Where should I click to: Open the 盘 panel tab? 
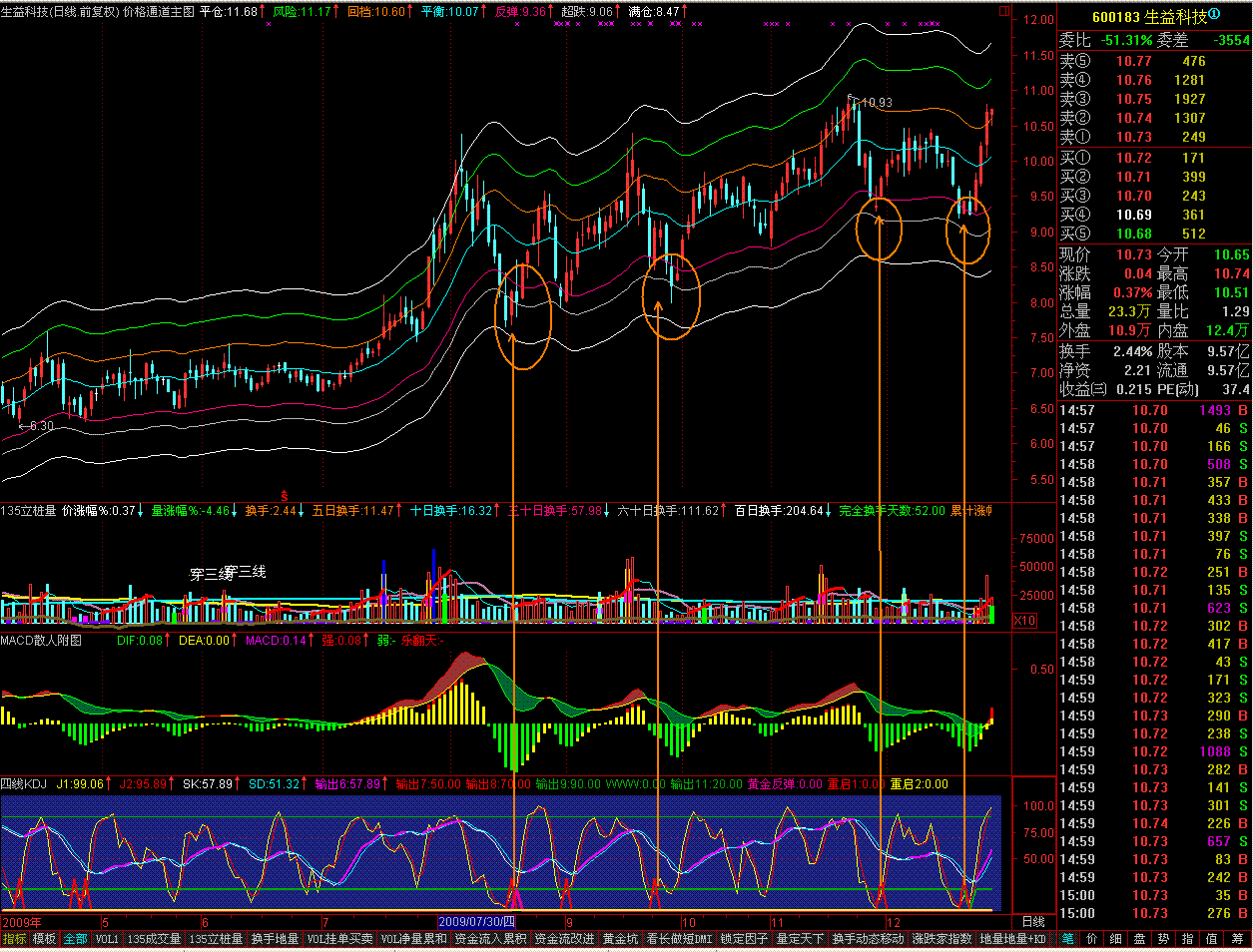[x=1139, y=939]
